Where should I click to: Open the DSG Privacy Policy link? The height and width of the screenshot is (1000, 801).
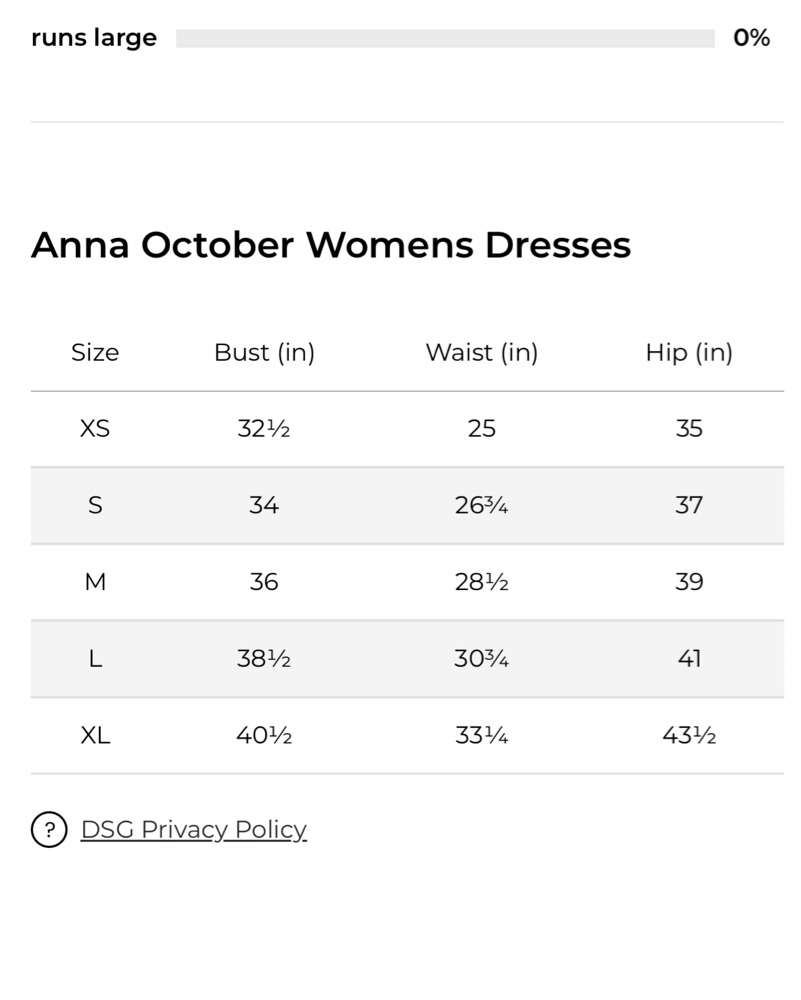coord(194,830)
